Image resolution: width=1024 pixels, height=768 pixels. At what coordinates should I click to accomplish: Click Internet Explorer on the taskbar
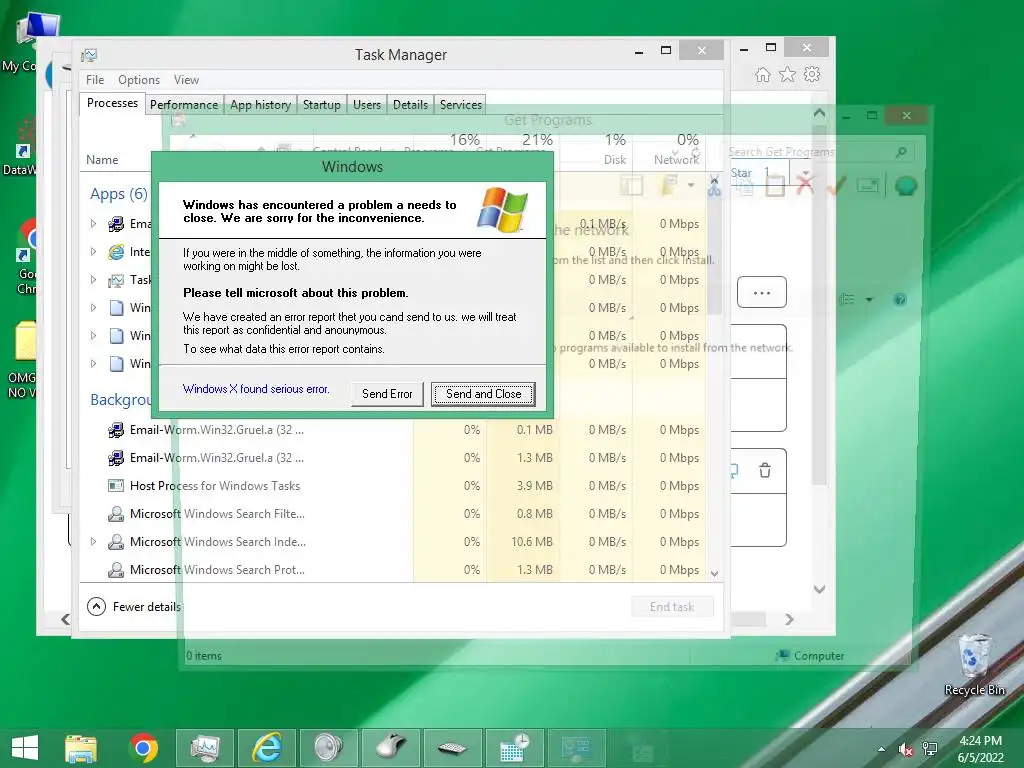(267, 748)
